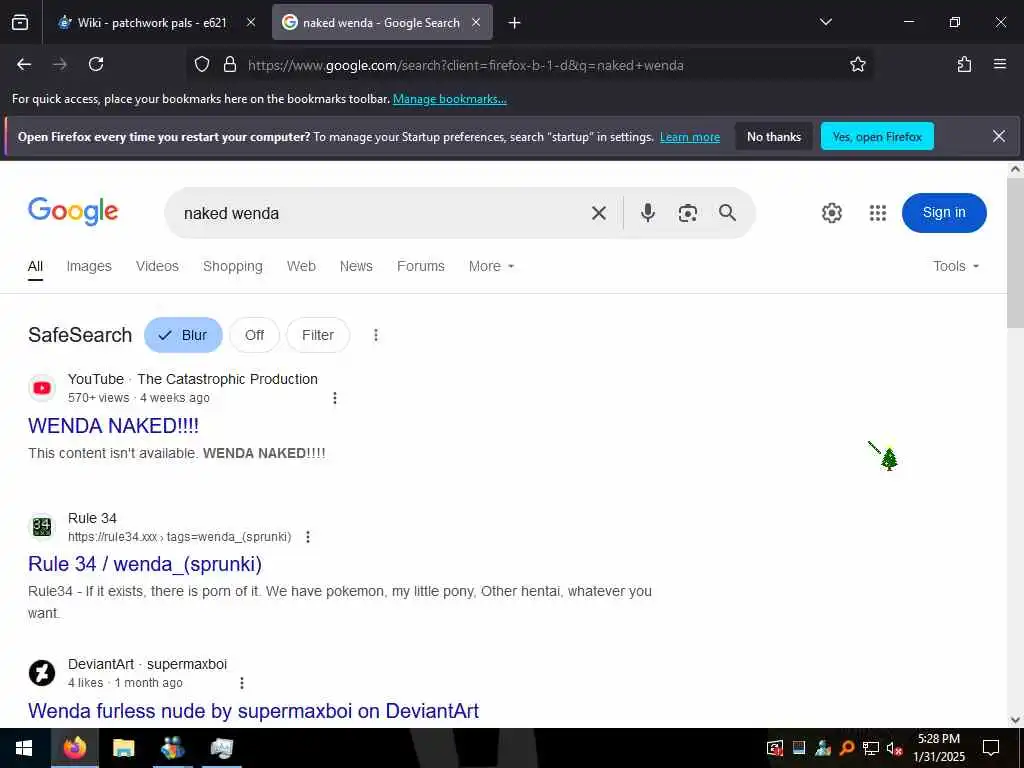Start Google voice search microphone
Viewport: 1024px width, 768px height.
[647, 213]
